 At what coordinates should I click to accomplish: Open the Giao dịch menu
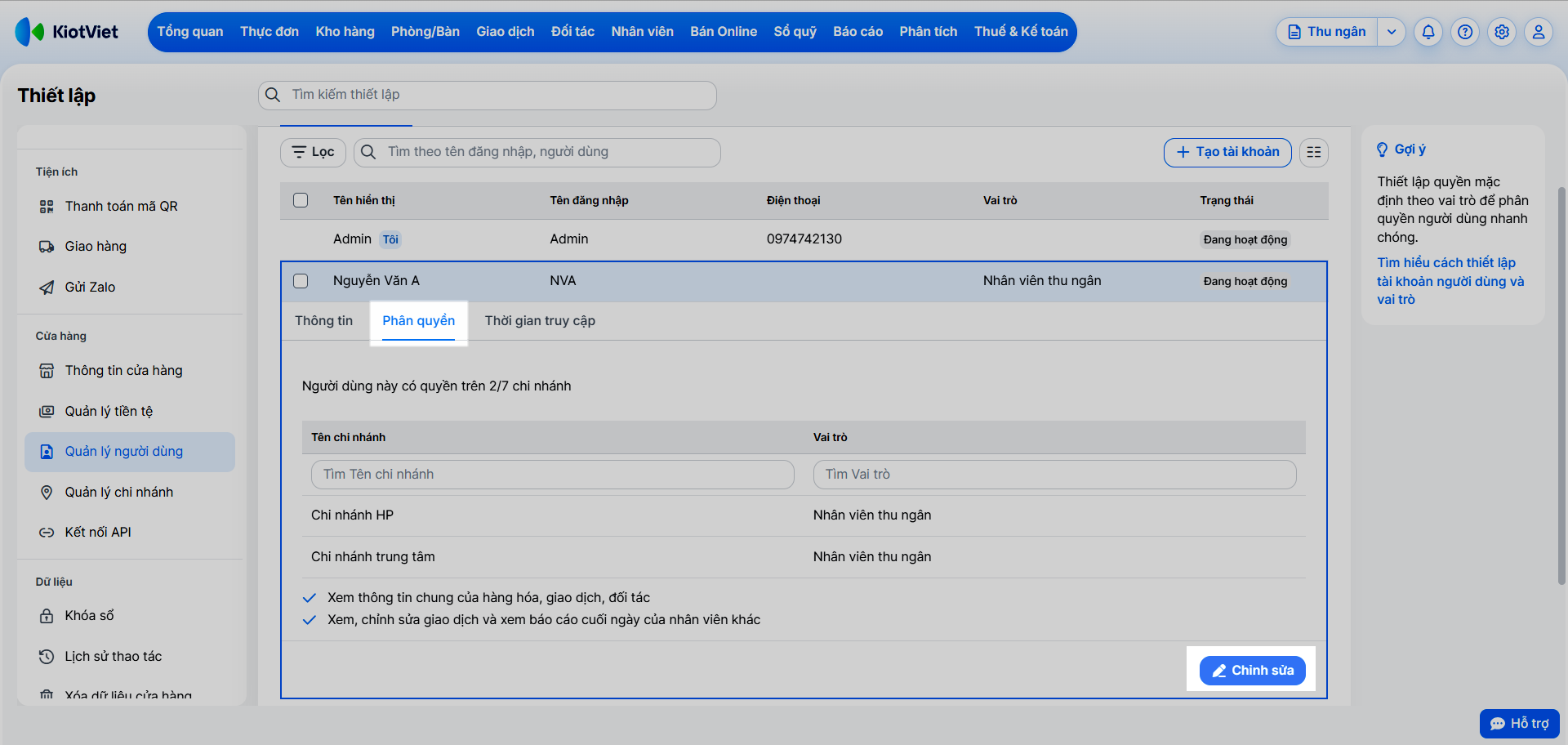pyautogui.click(x=506, y=32)
